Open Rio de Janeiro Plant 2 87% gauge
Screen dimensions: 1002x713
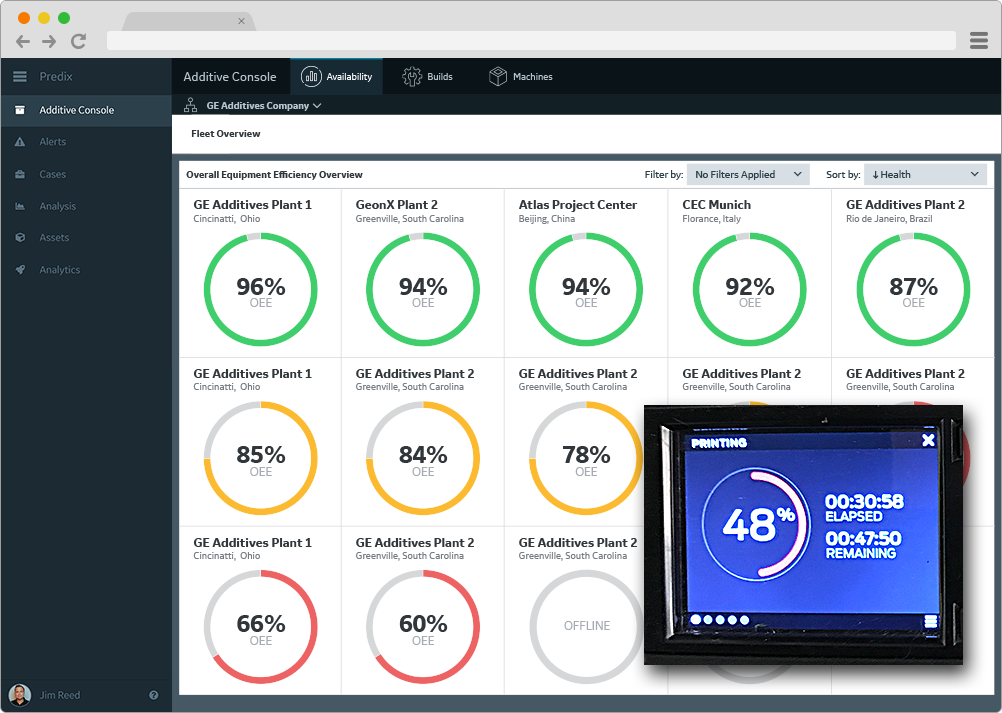tap(913, 289)
